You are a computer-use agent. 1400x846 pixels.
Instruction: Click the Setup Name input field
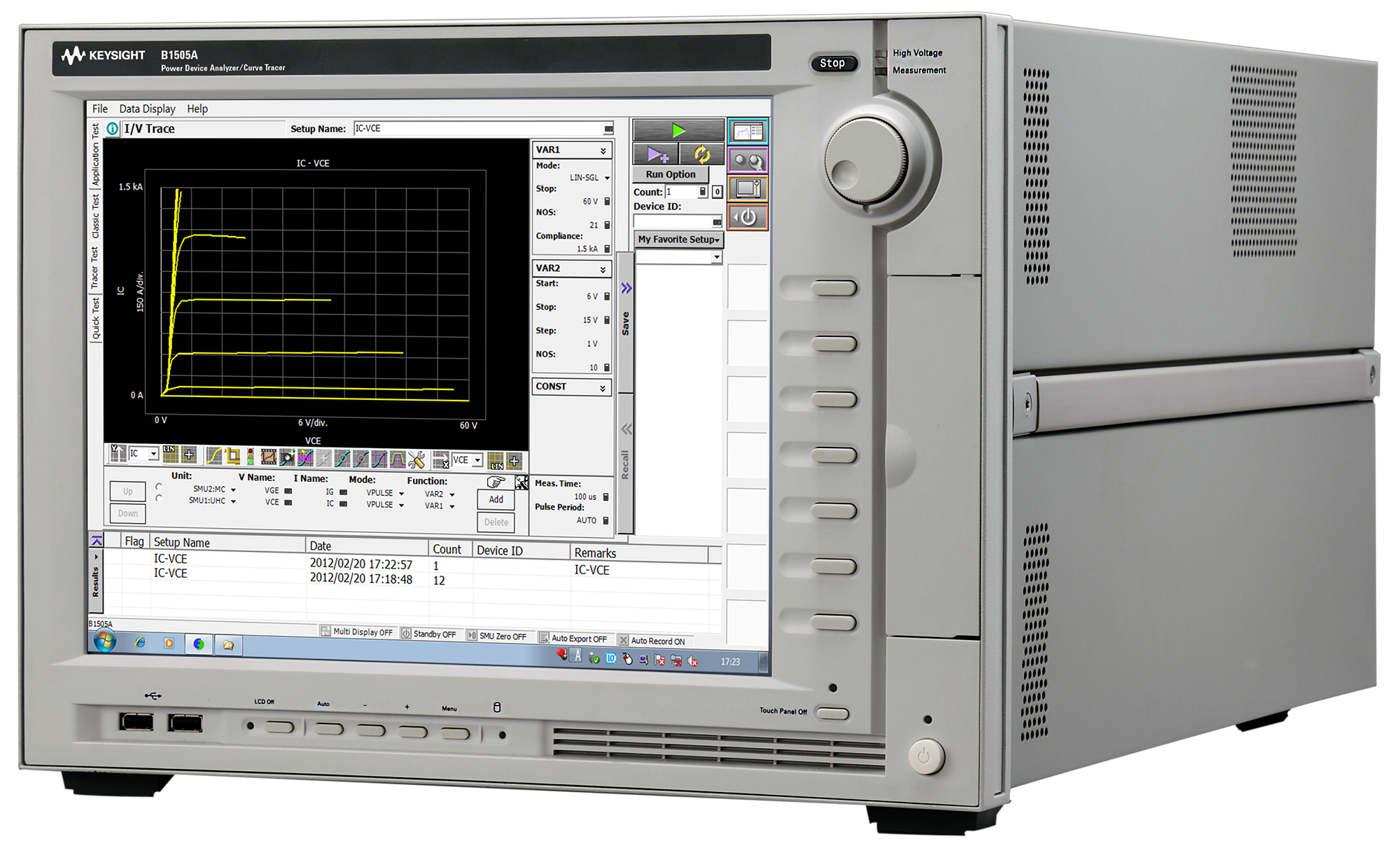pyautogui.click(x=479, y=128)
